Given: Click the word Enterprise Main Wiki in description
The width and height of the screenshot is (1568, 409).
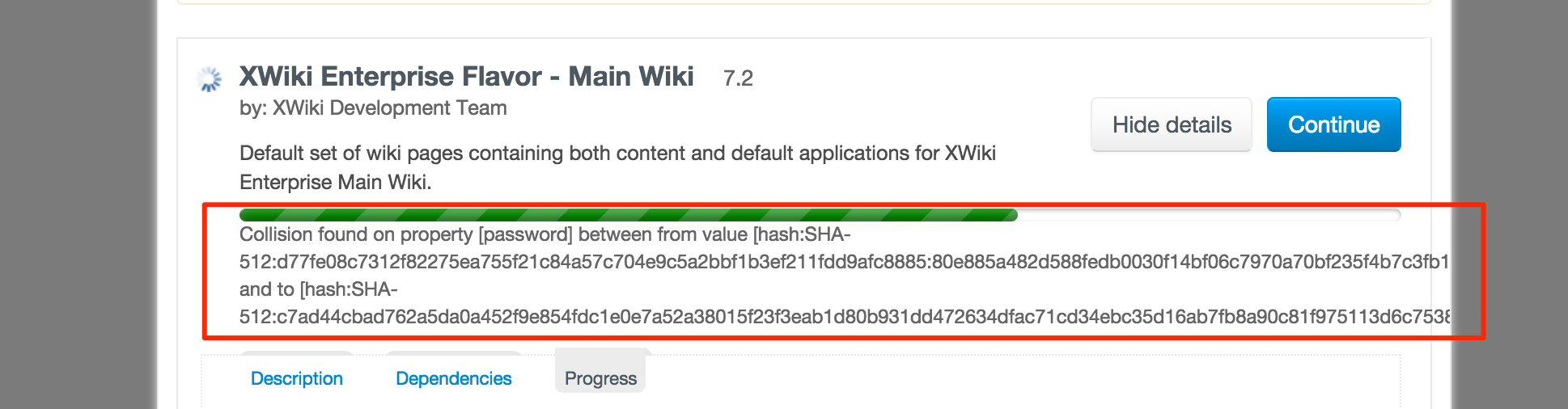Looking at the screenshot, I should (335, 183).
